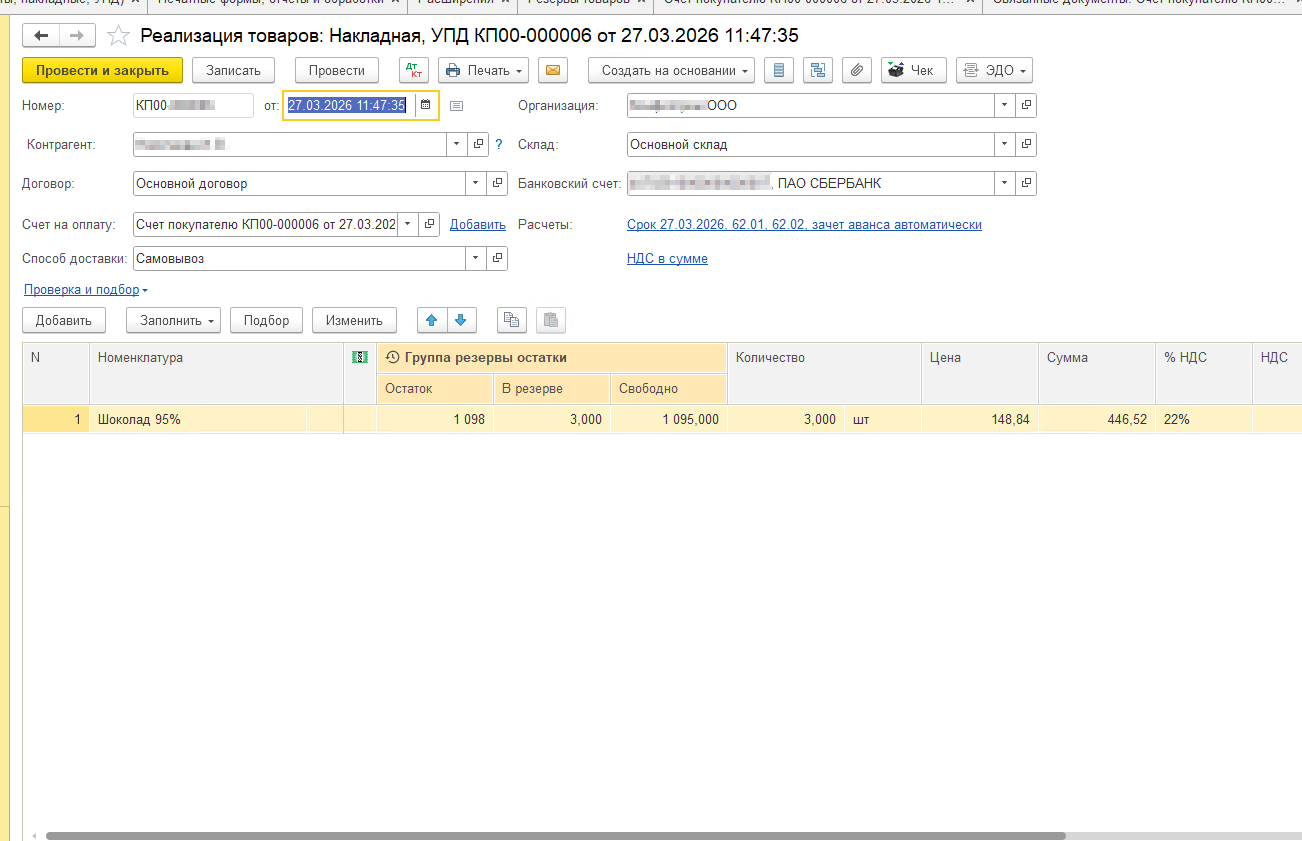Expand the Склад dropdown arrow
The image size is (1302, 841).
pos(1005,144)
